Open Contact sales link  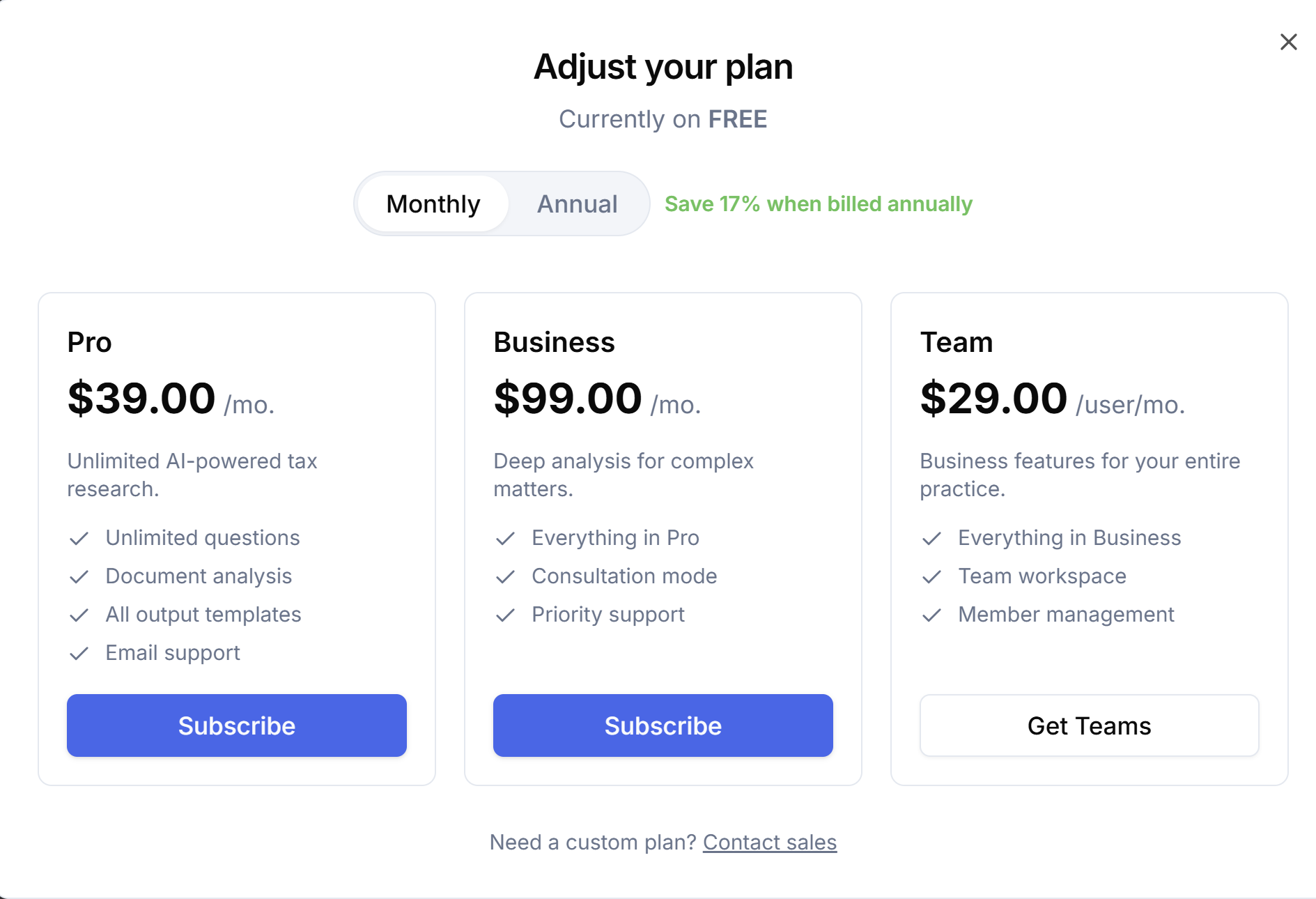click(x=769, y=842)
